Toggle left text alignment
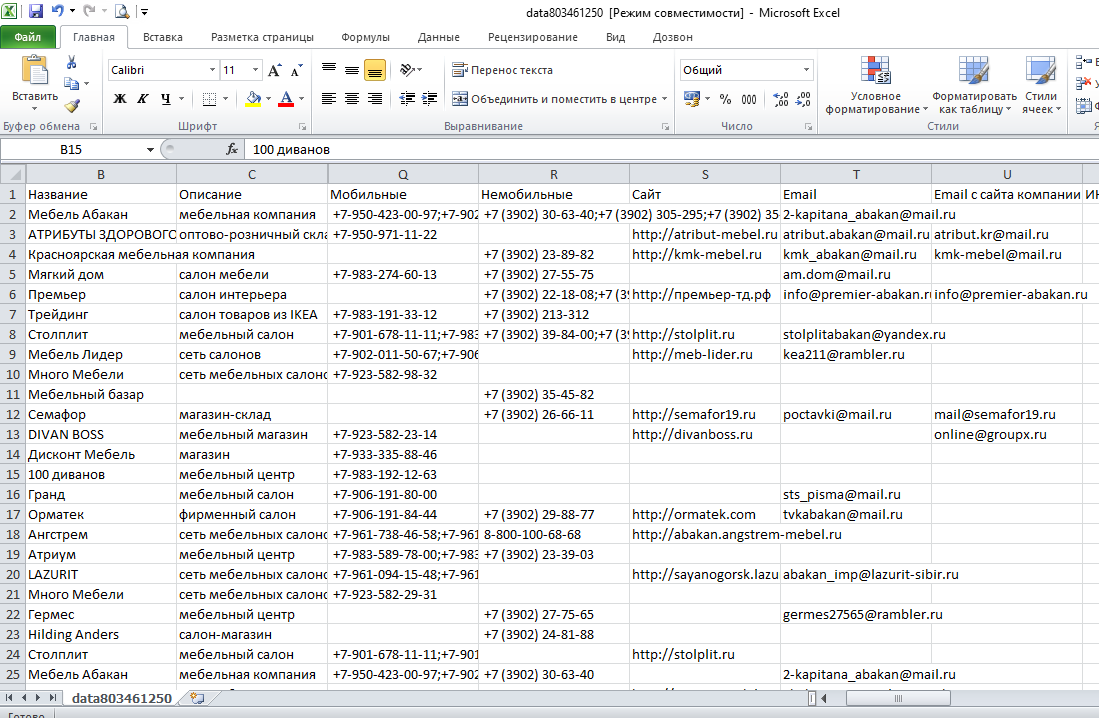The width and height of the screenshot is (1099, 718). [x=329, y=99]
